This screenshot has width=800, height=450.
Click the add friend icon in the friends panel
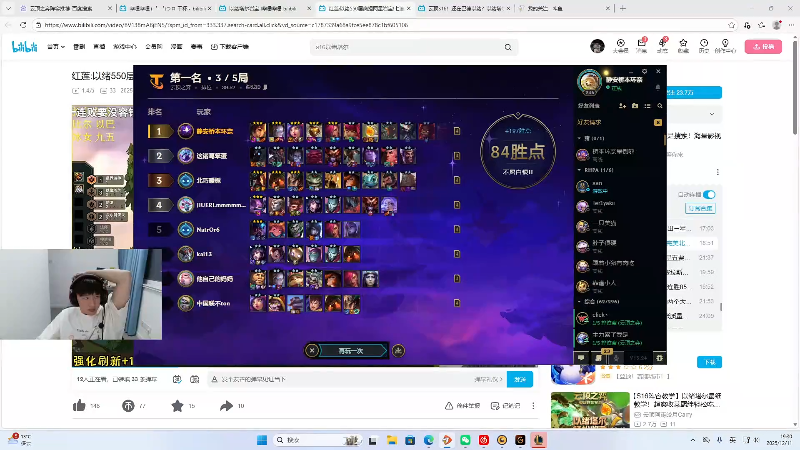(x=622, y=106)
